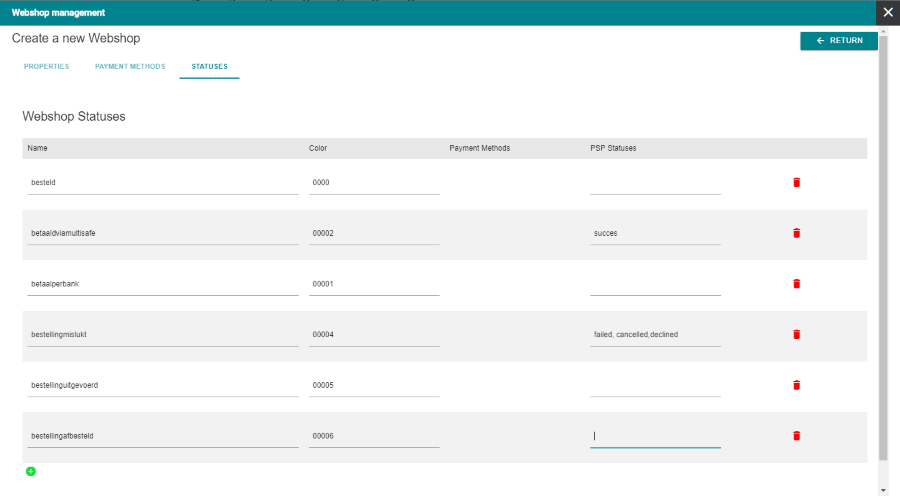Delete the betaaldviamultisafe status row
The image size is (900, 498).
(796, 233)
